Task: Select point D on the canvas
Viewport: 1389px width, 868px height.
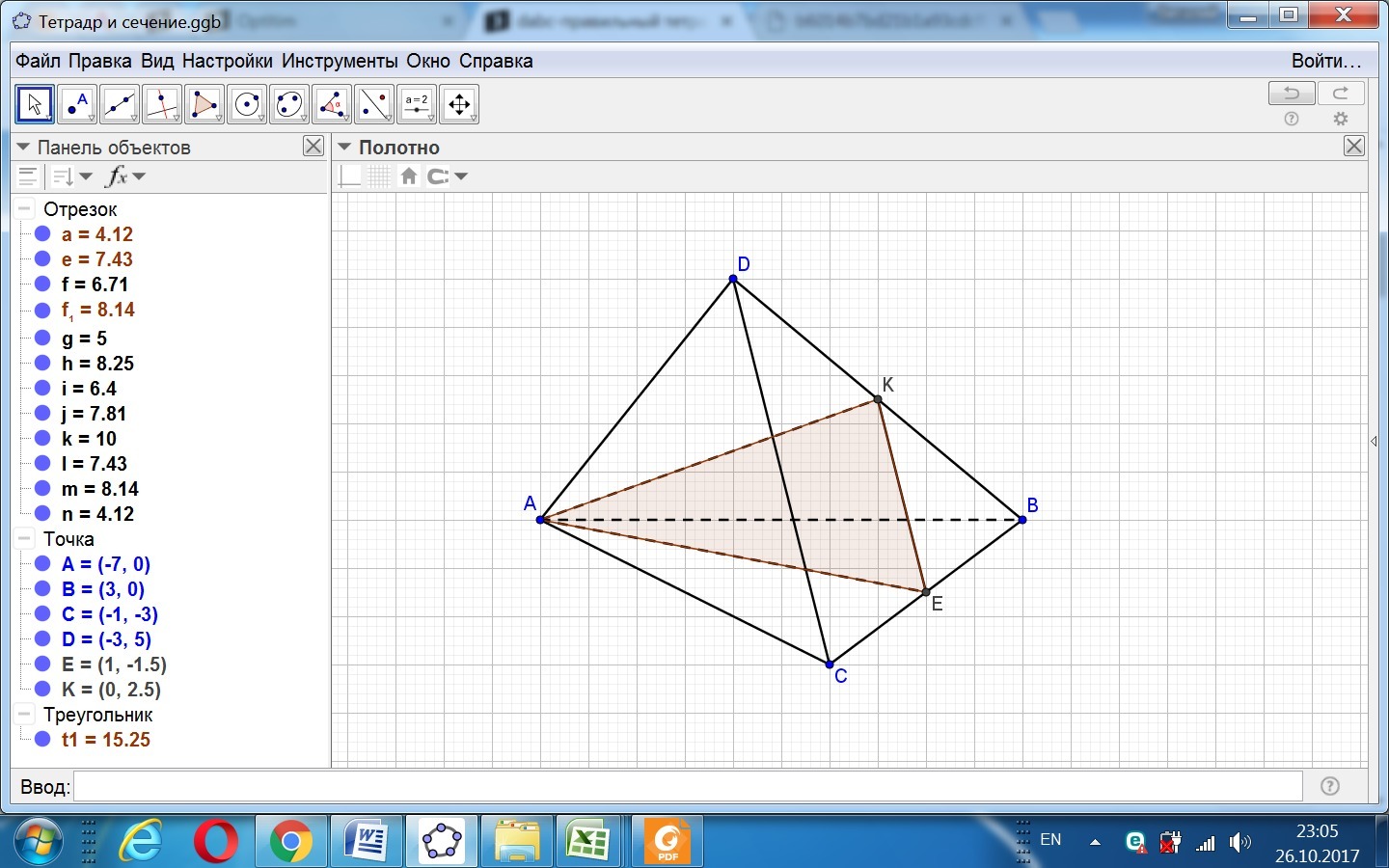Action: pyautogui.click(x=733, y=279)
